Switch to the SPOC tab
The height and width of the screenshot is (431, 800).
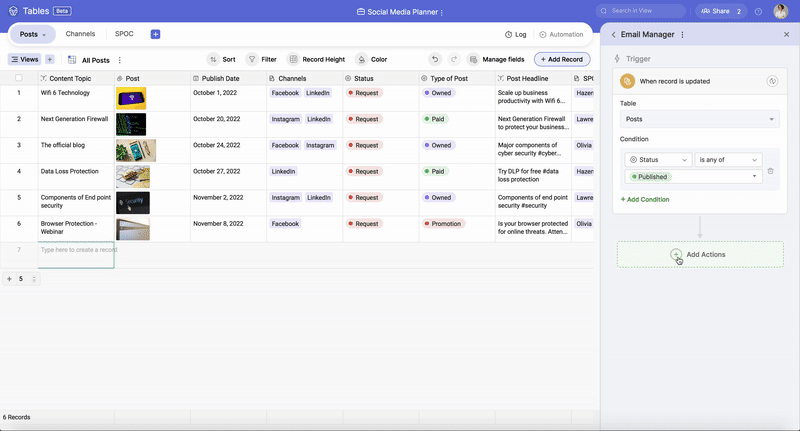(x=124, y=34)
